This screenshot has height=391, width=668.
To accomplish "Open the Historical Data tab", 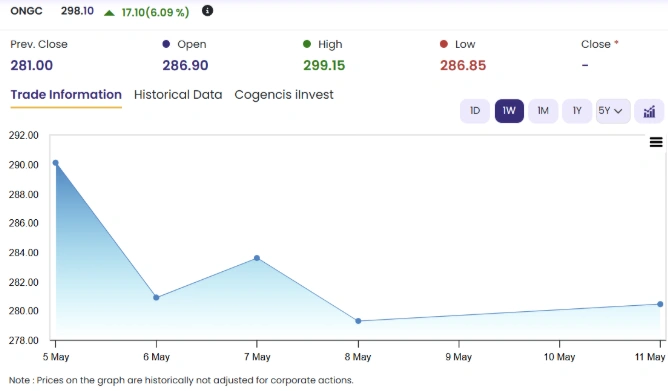I will click(178, 95).
